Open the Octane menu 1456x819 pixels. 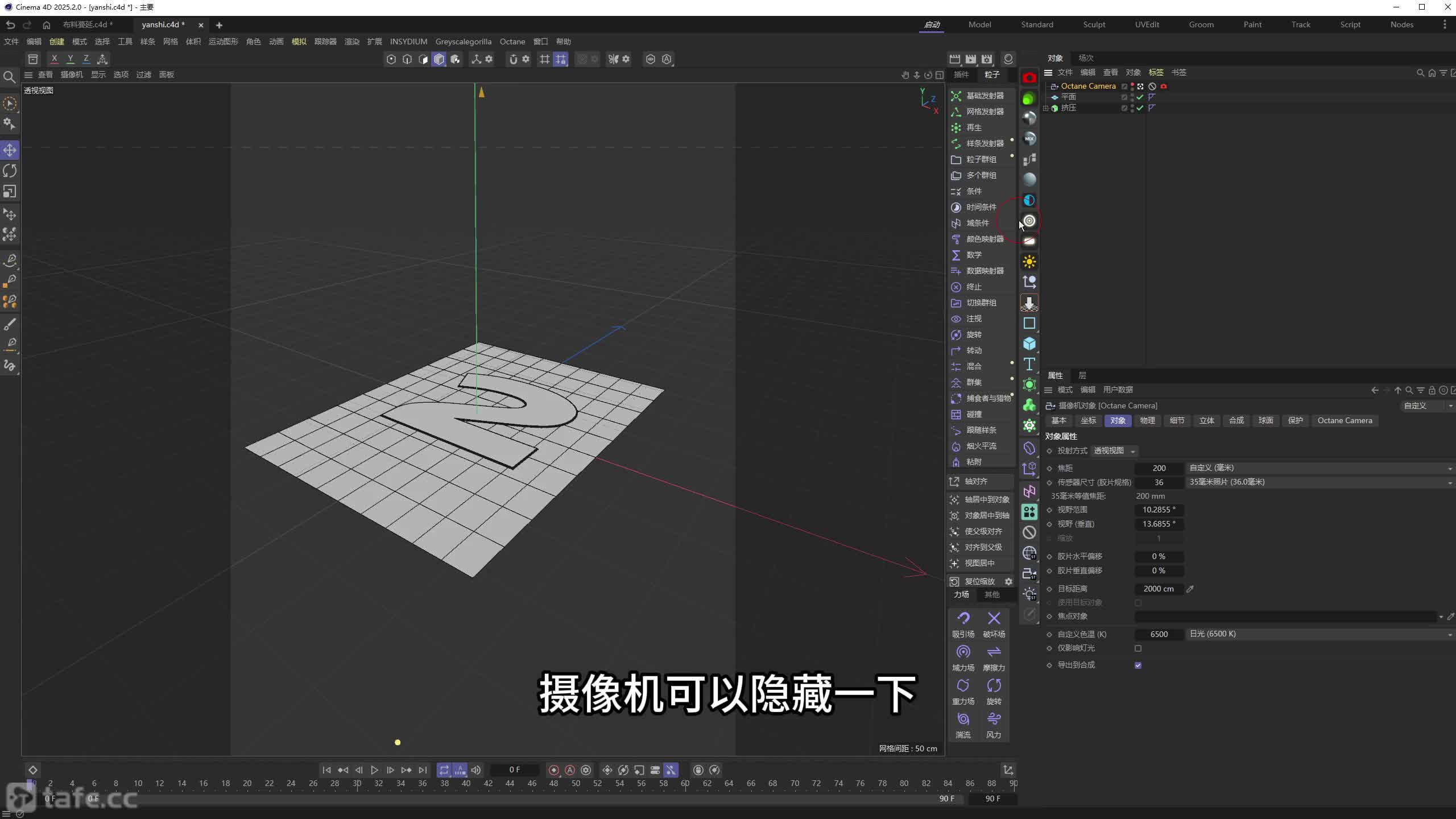point(512,42)
